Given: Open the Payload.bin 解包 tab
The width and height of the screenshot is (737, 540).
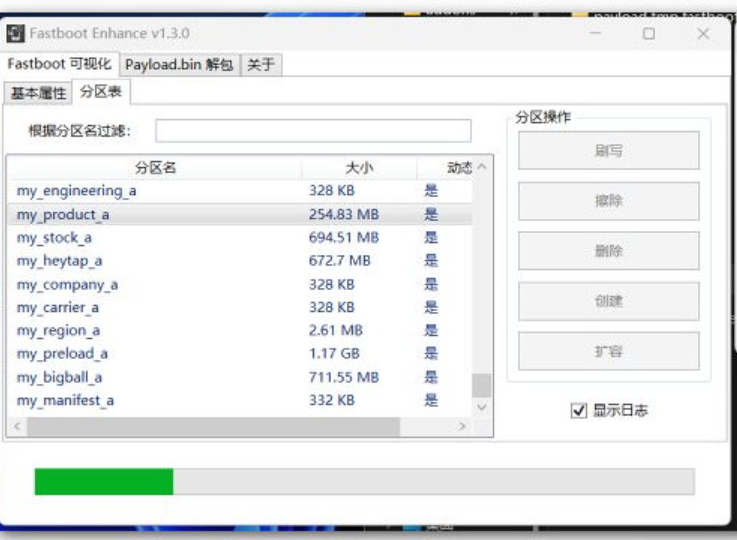Looking at the screenshot, I should pyautogui.click(x=180, y=65).
